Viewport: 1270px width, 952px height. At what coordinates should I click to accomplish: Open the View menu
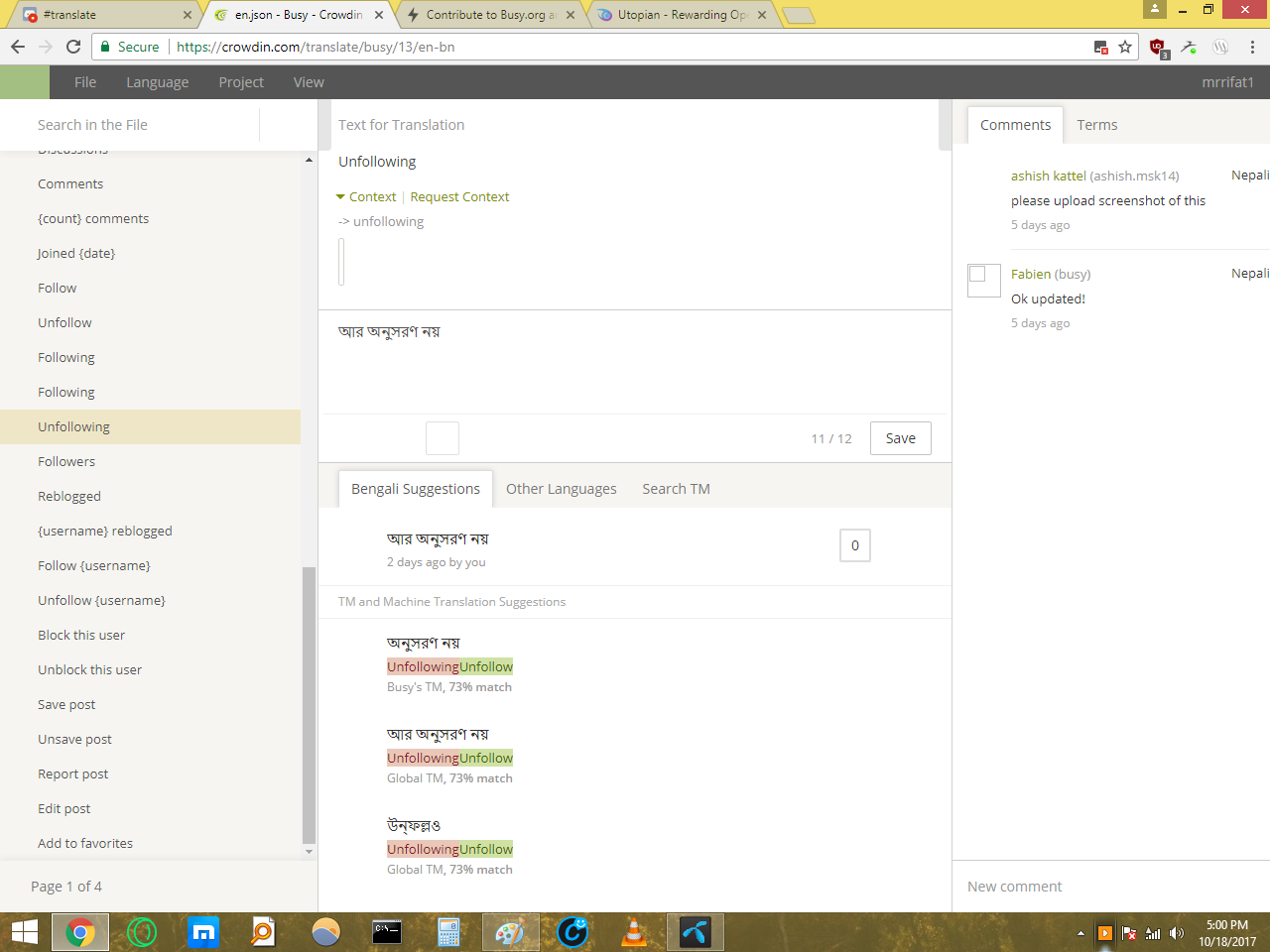click(x=309, y=82)
